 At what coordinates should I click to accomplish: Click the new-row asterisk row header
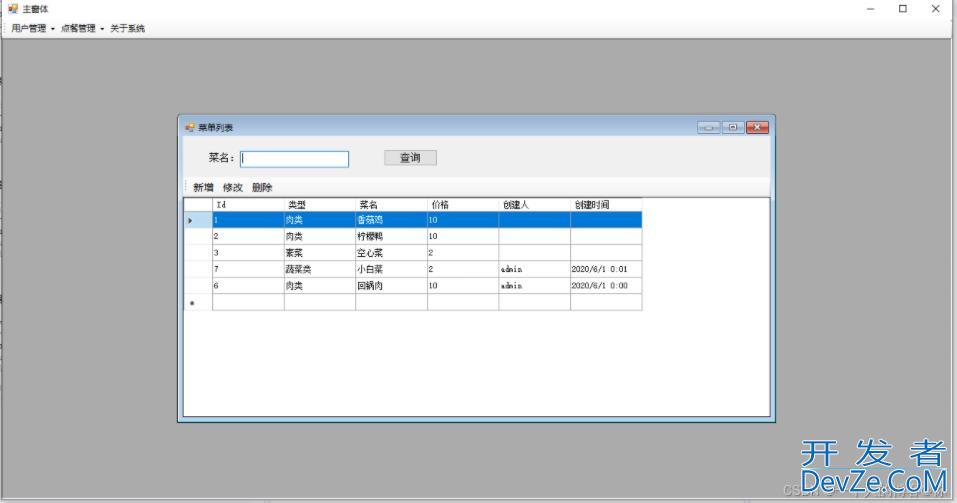(198, 302)
